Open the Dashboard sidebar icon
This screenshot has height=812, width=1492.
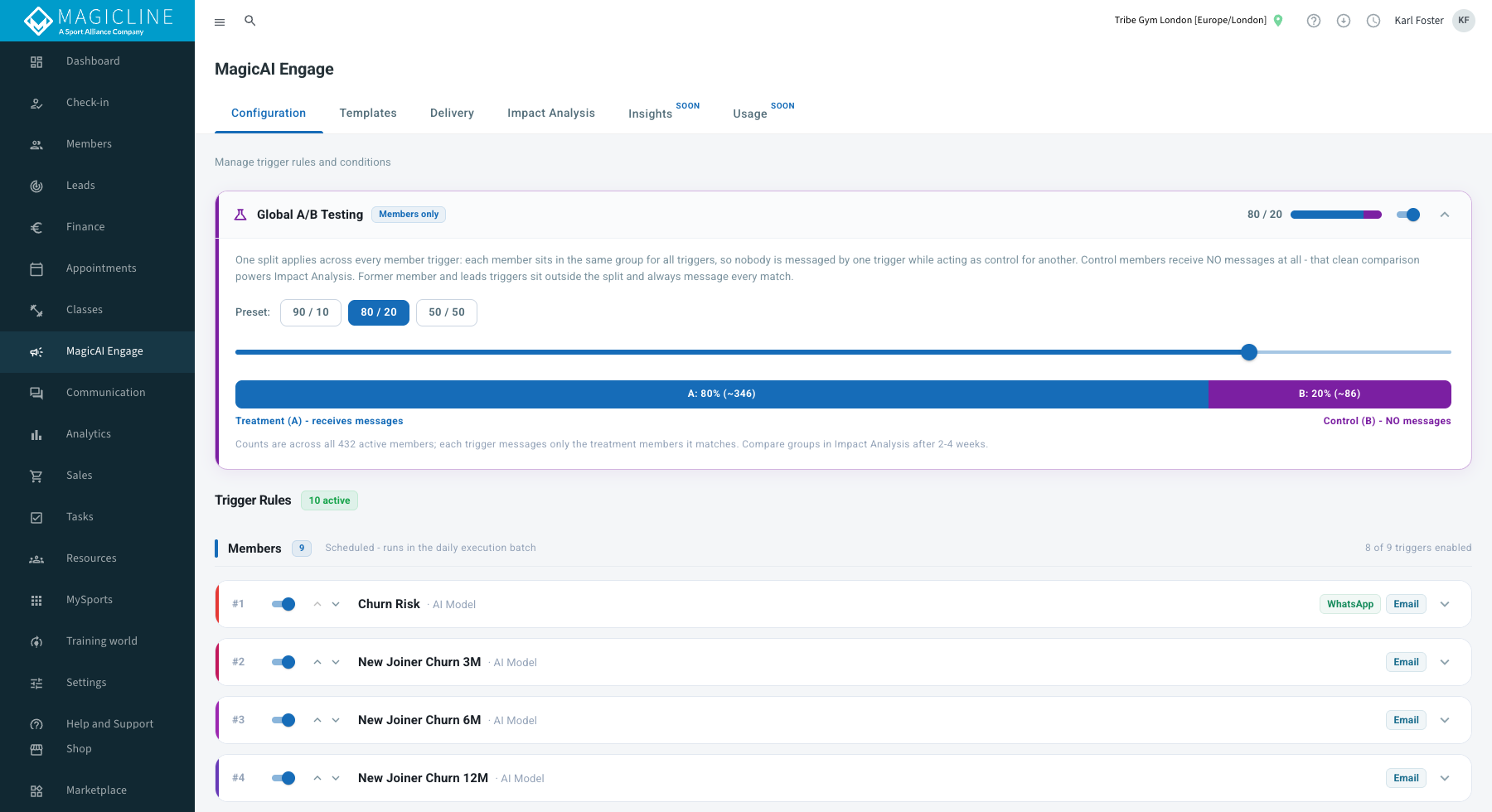coord(36,61)
